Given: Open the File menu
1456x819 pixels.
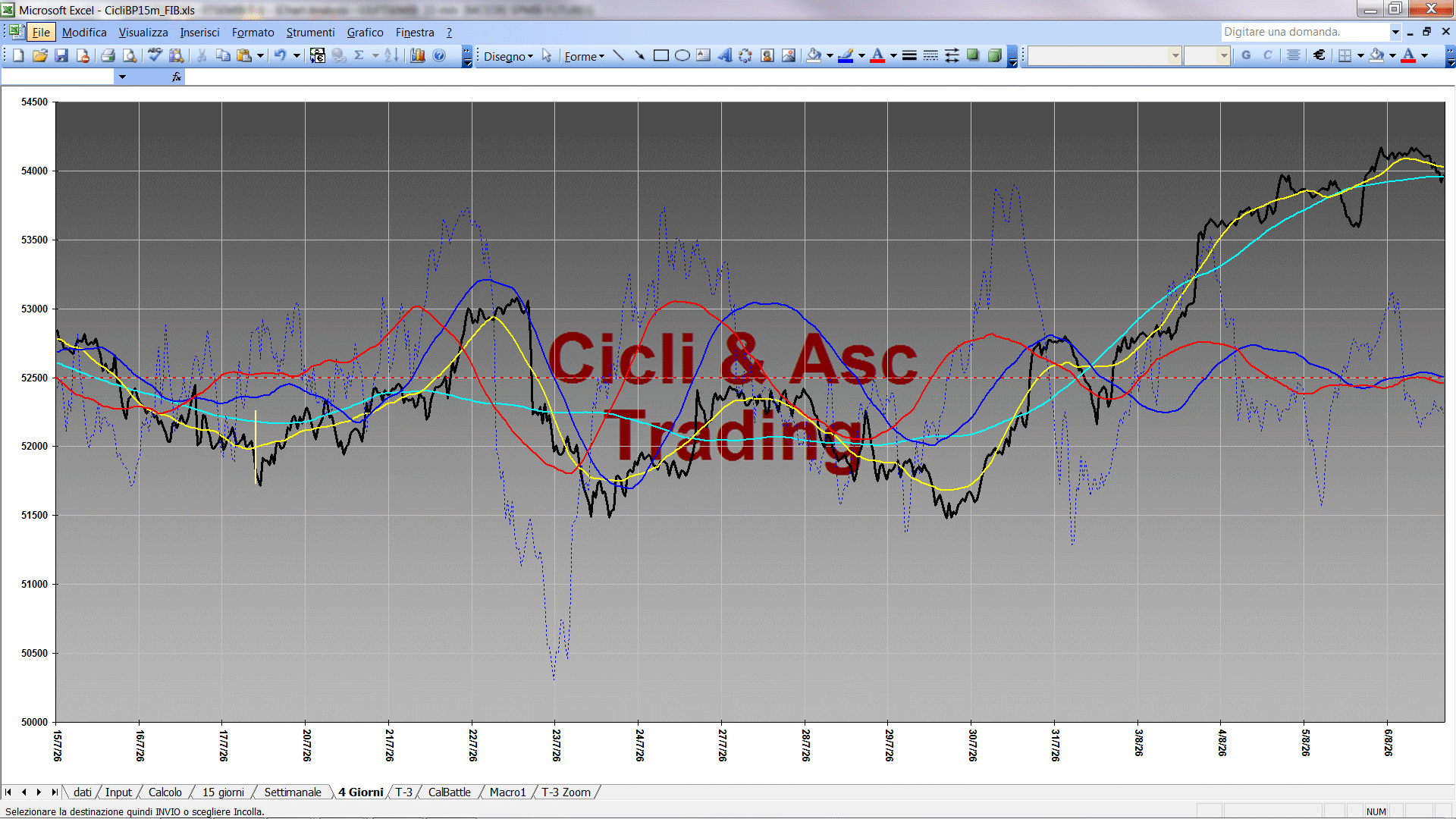Looking at the screenshot, I should [x=41, y=32].
